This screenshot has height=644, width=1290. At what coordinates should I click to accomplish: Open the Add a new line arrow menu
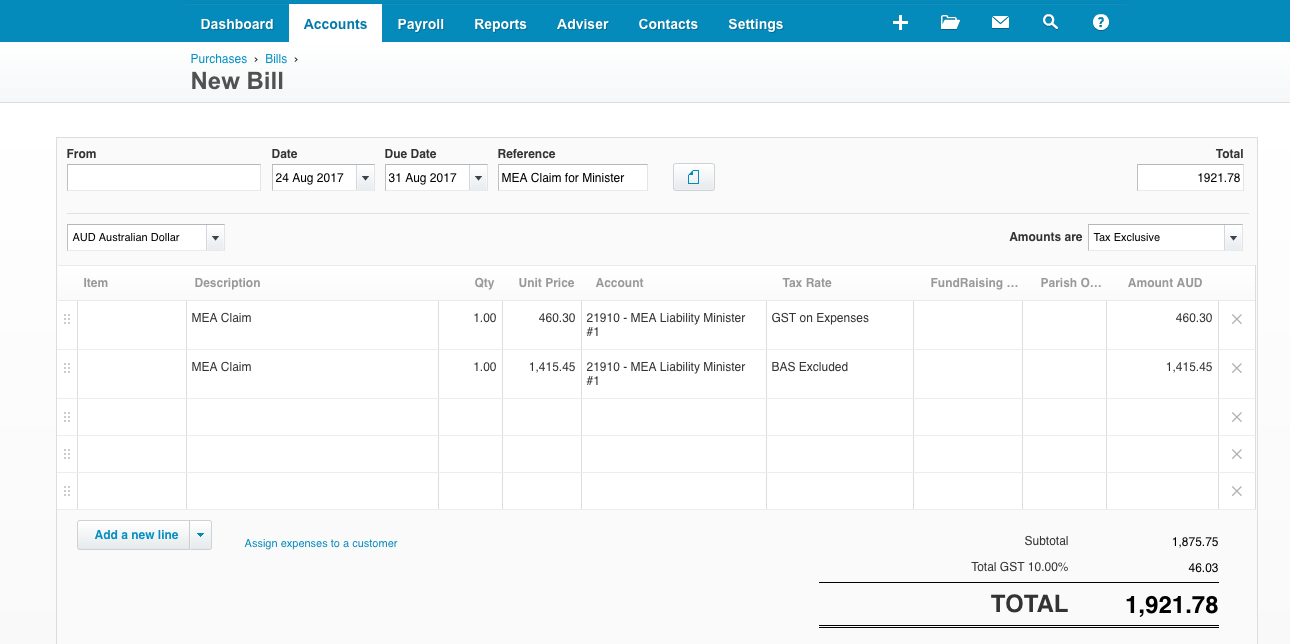[201, 535]
